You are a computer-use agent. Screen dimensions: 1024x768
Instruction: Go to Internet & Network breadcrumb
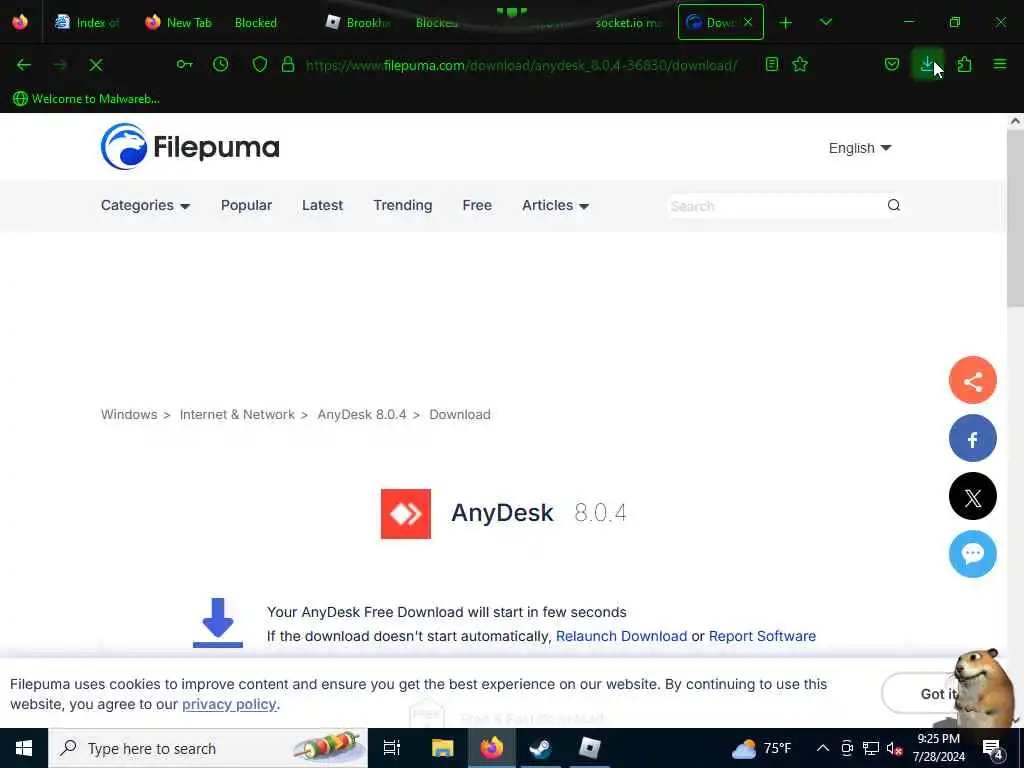click(237, 415)
